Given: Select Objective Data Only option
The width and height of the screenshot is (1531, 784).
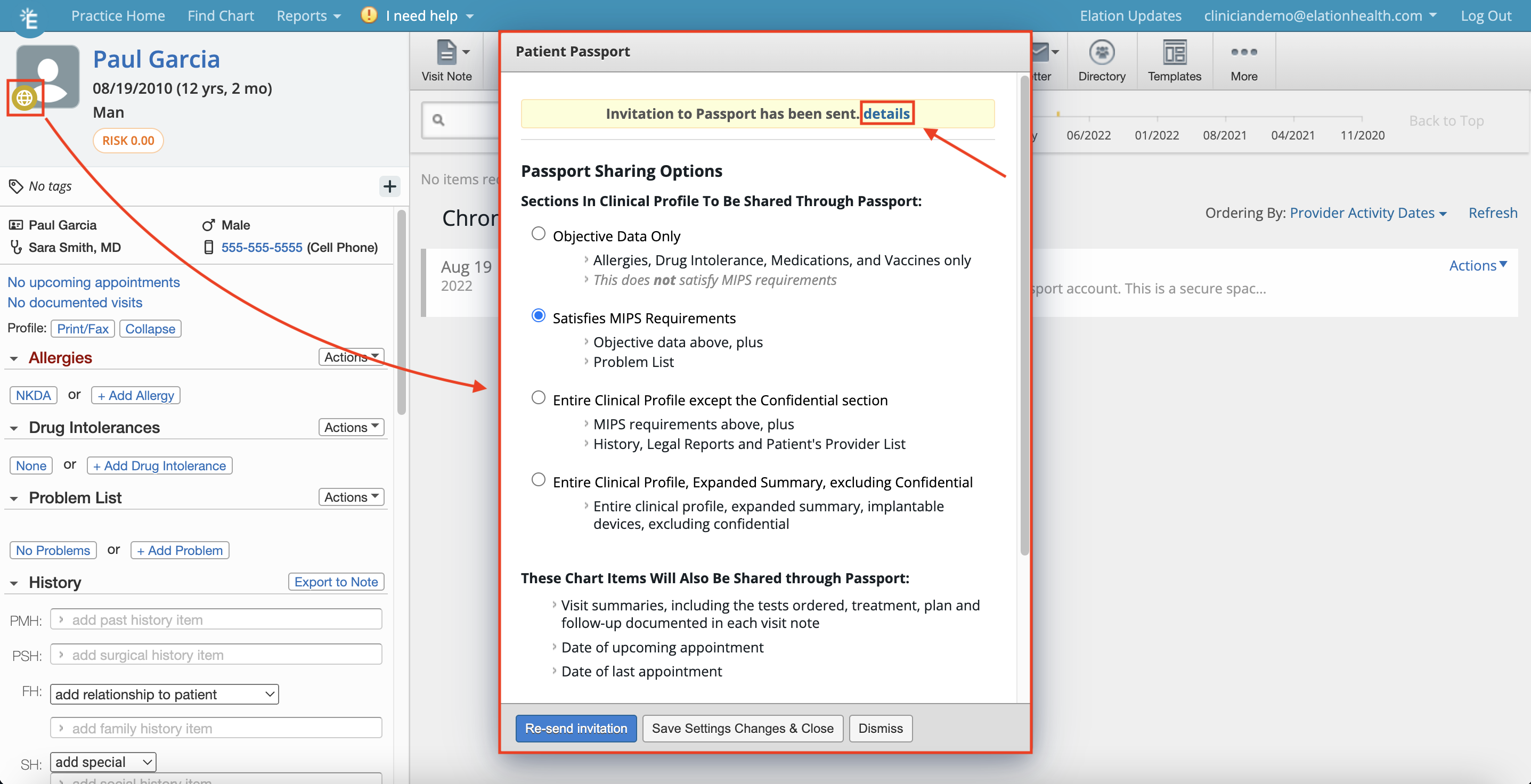Looking at the screenshot, I should (x=538, y=234).
